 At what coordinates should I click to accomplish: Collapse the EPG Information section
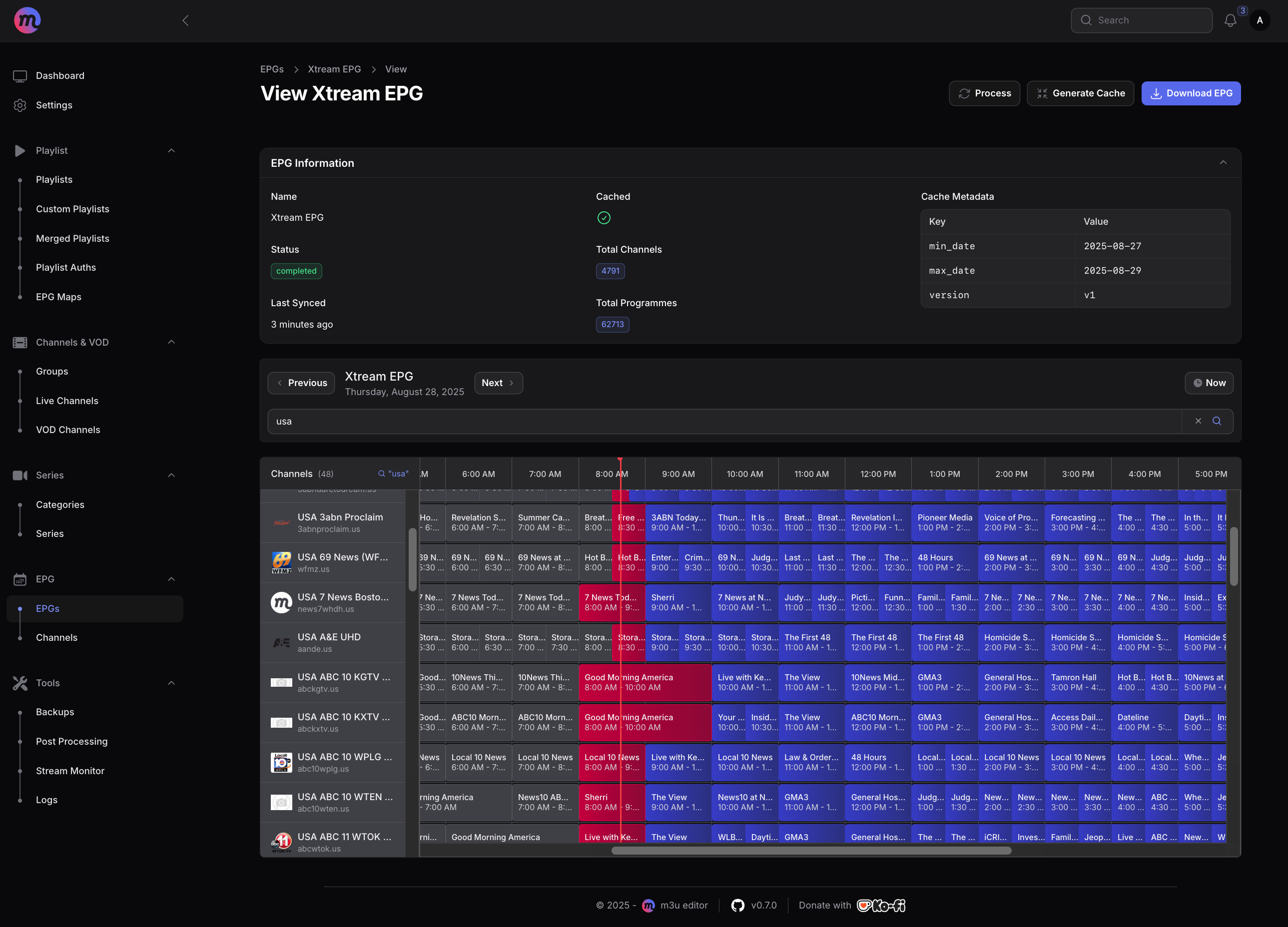(x=1223, y=163)
